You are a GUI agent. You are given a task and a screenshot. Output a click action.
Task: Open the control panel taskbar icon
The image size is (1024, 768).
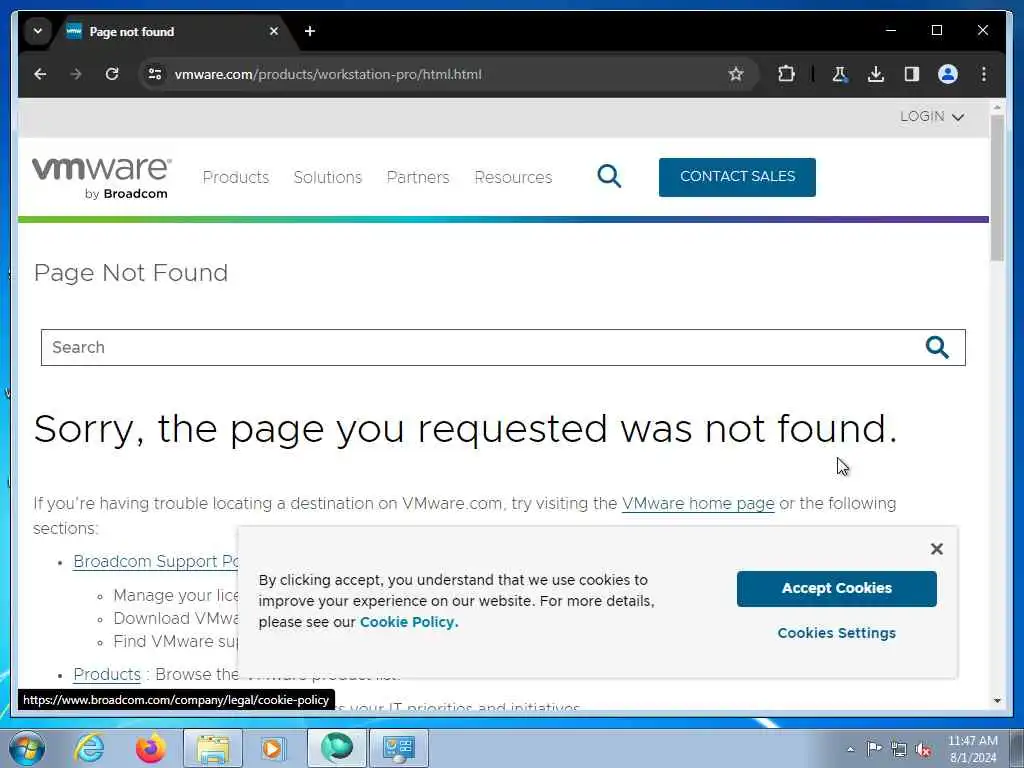pyautogui.click(x=399, y=748)
